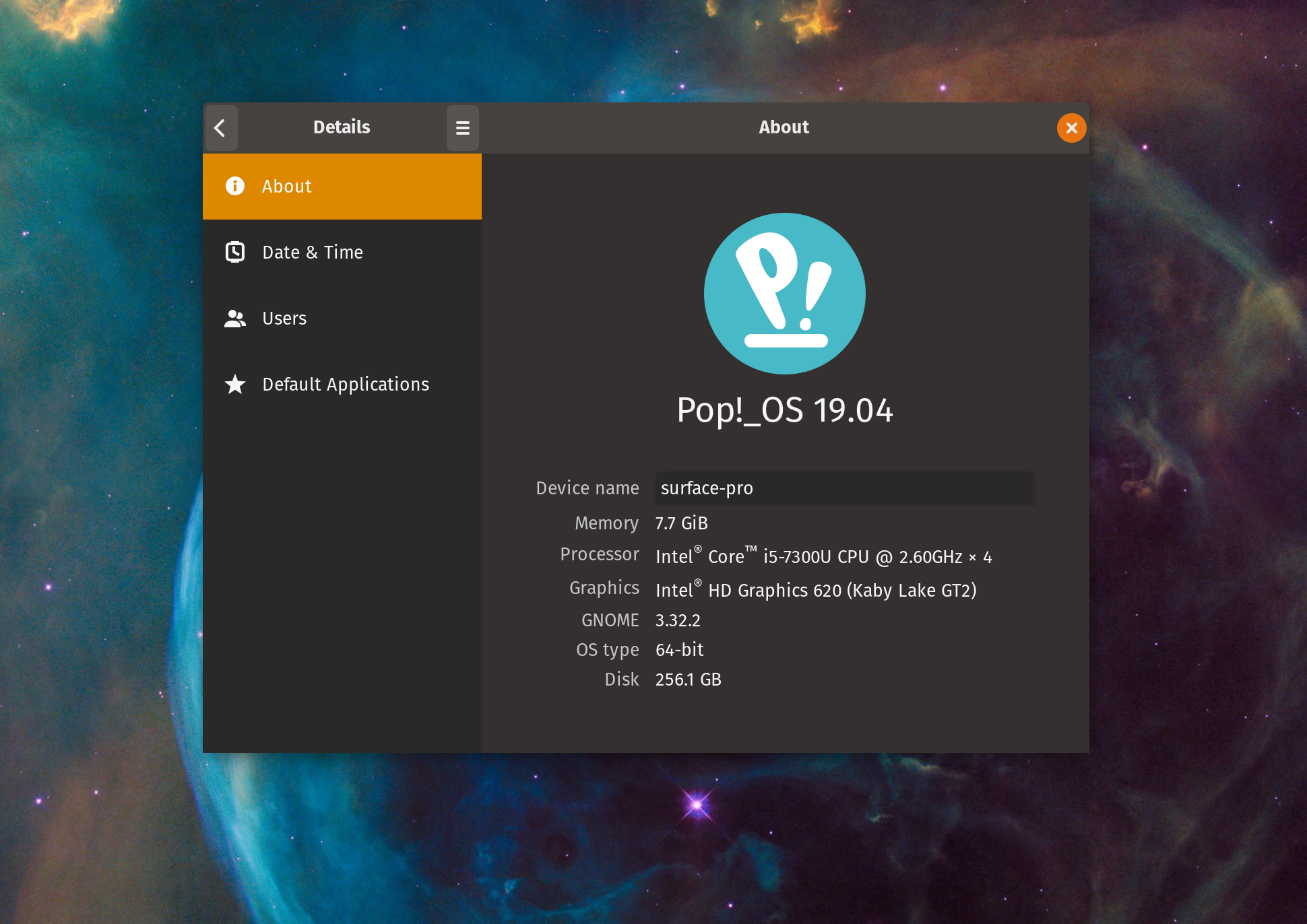Screen dimensions: 1307x924
Task: Click the Details title in the left header
Action: click(342, 127)
